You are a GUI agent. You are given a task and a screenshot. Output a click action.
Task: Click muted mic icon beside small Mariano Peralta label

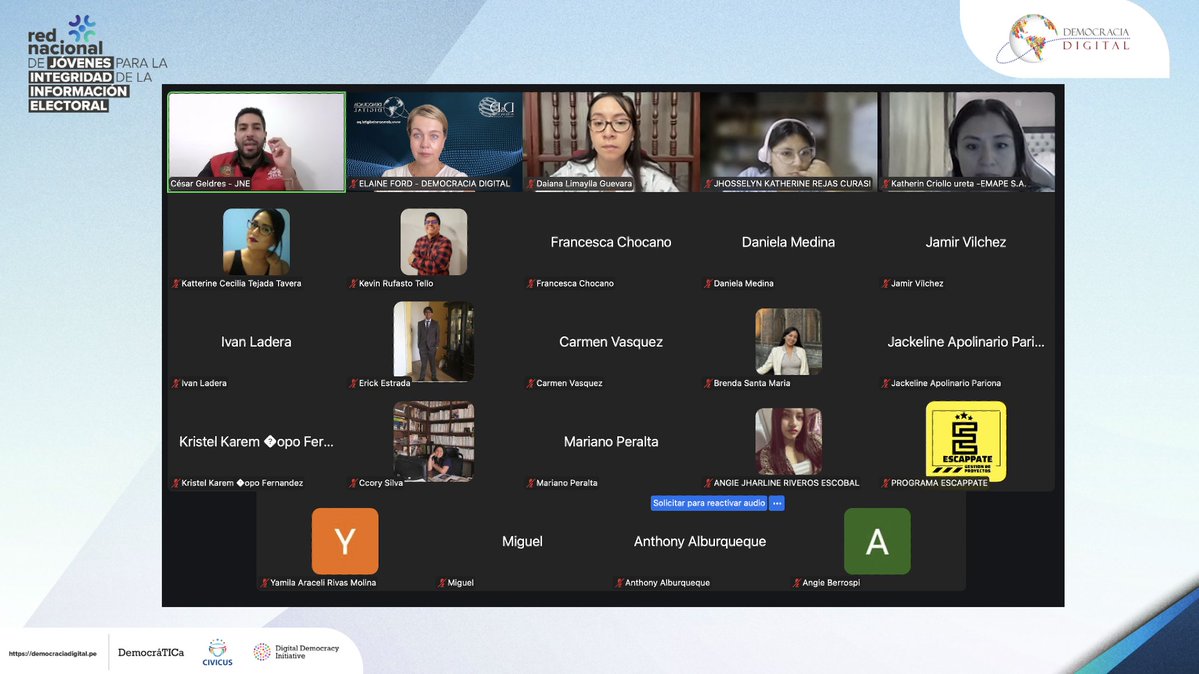coord(531,483)
